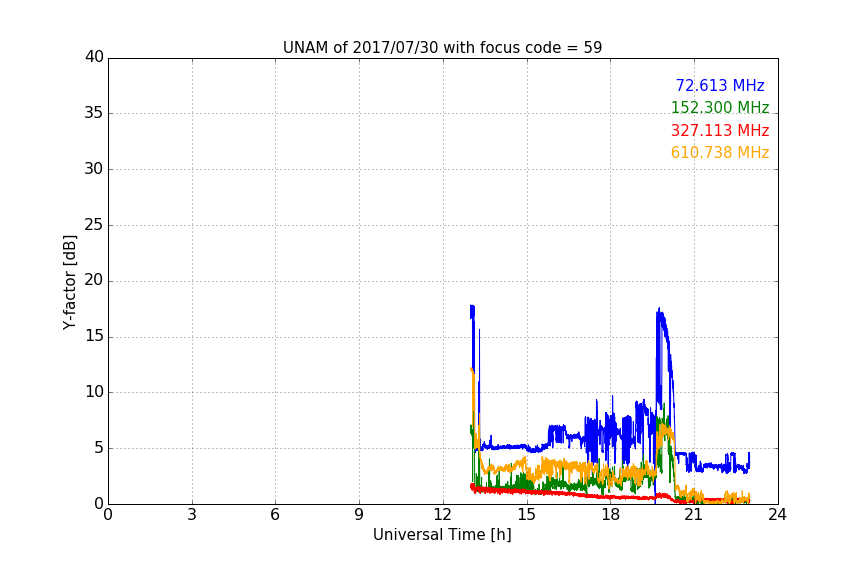864x576 pixels.
Task: Click the x-axis tick label '21'
Action: tap(694, 515)
